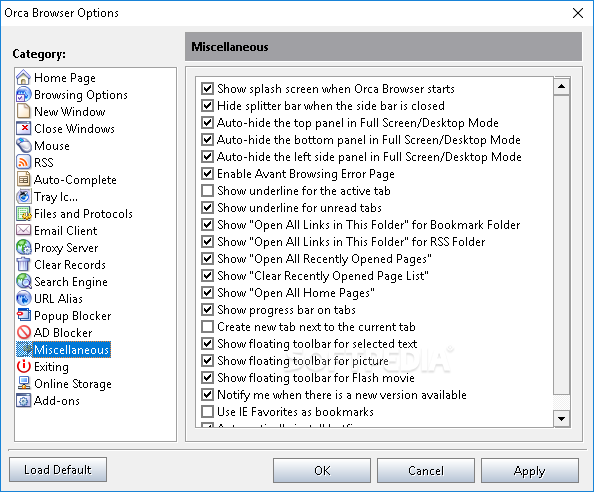Open the Exiting category

coord(51,367)
